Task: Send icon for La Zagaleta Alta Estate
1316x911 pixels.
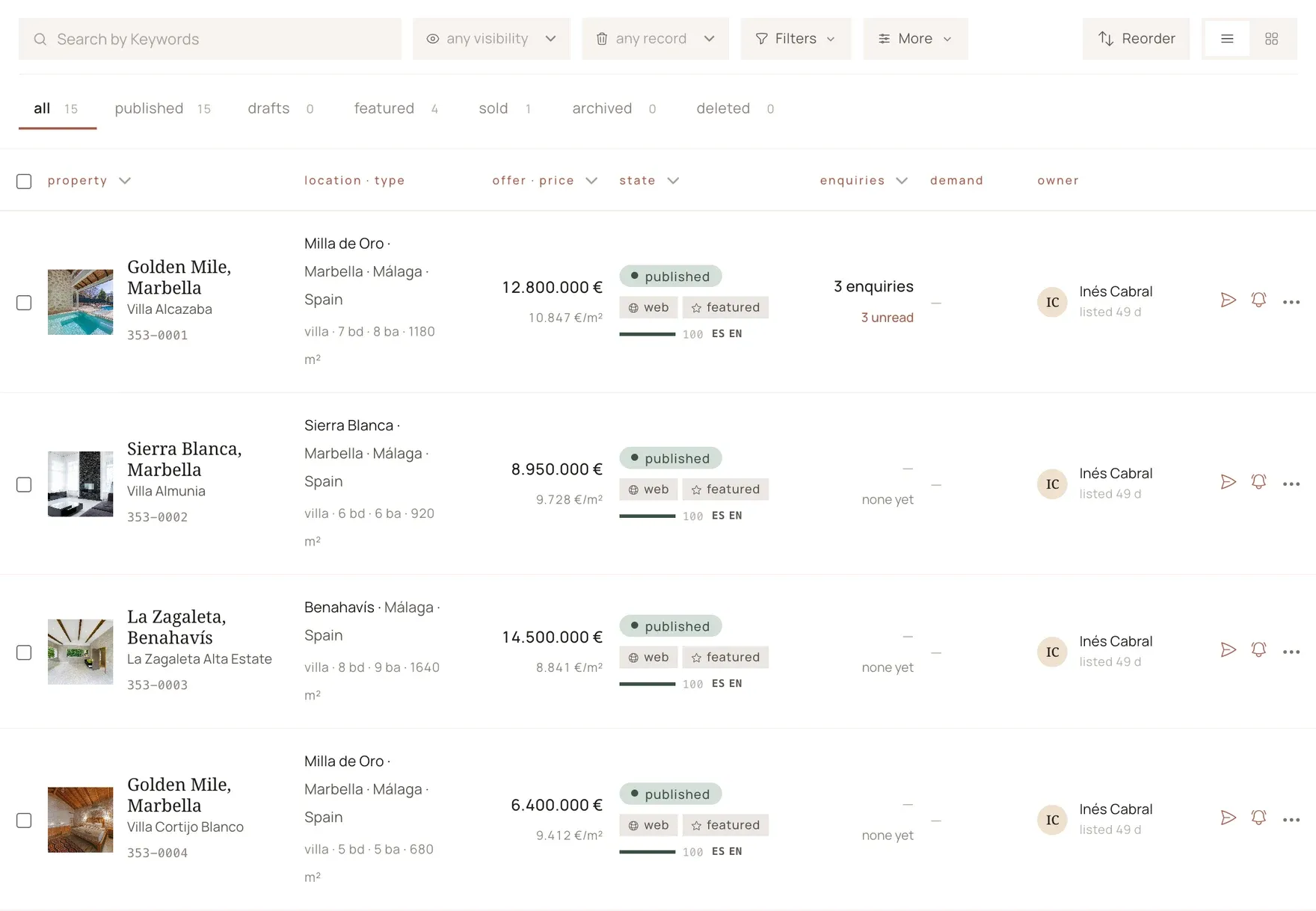Action: coord(1228,650)
